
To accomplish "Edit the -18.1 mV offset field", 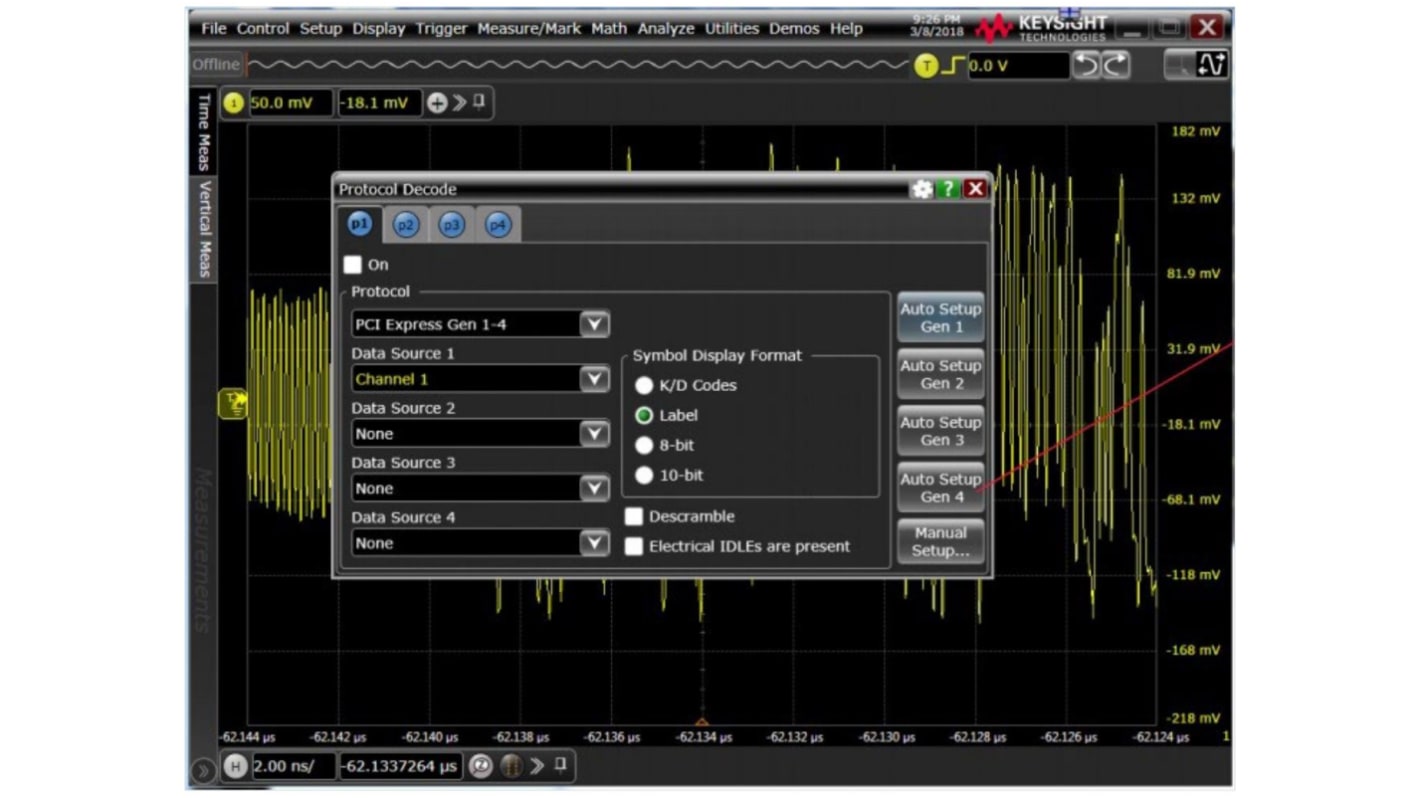I will (x=380, y=103).
